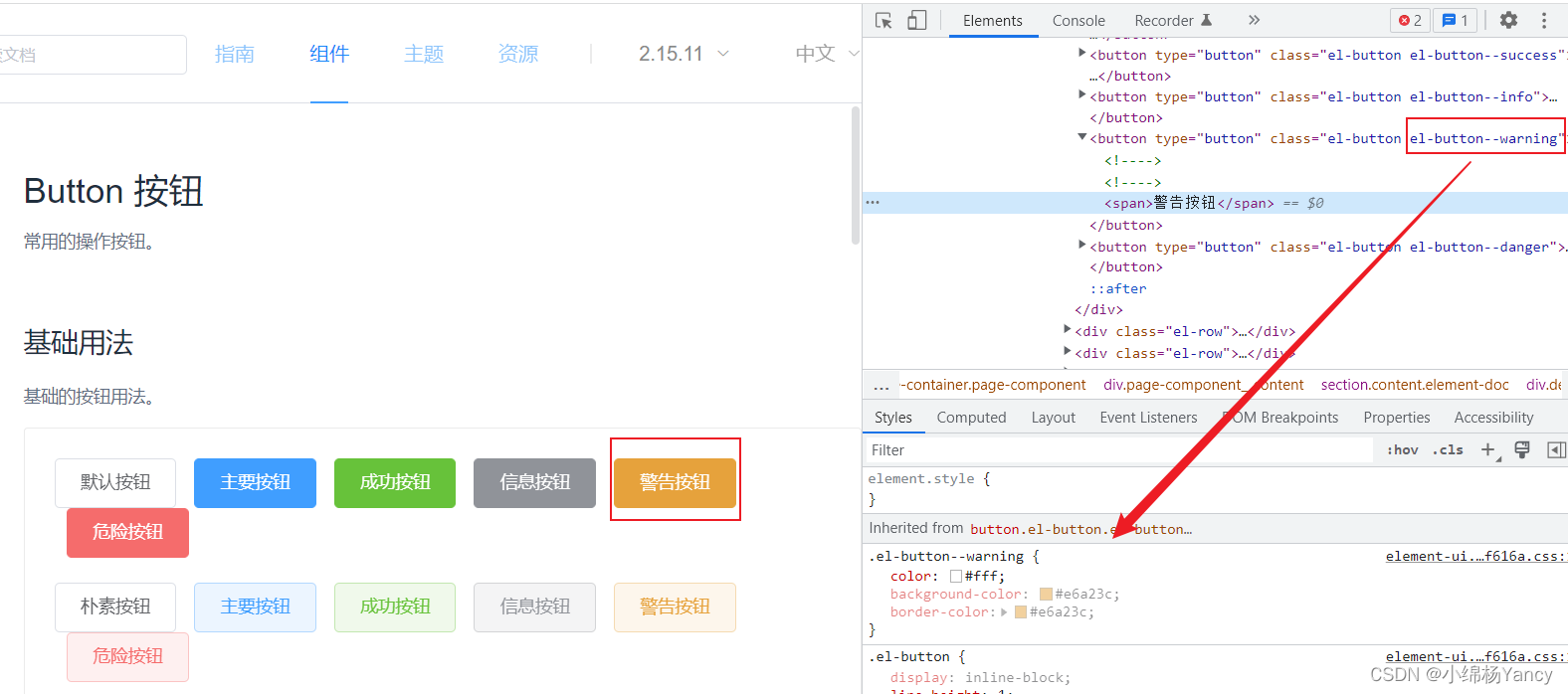
Task: Open the DOM Breakpoints pane tab
Action: 1279,418
